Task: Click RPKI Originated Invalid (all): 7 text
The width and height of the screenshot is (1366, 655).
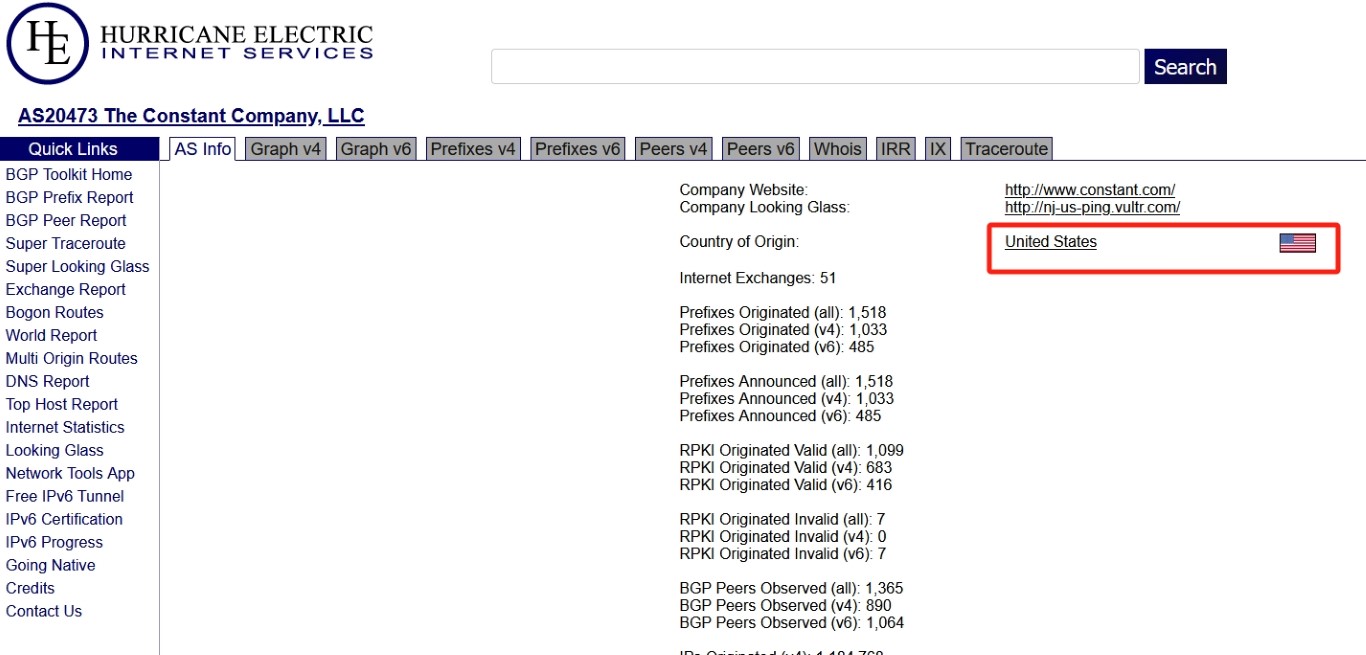Action: point(782,519)
